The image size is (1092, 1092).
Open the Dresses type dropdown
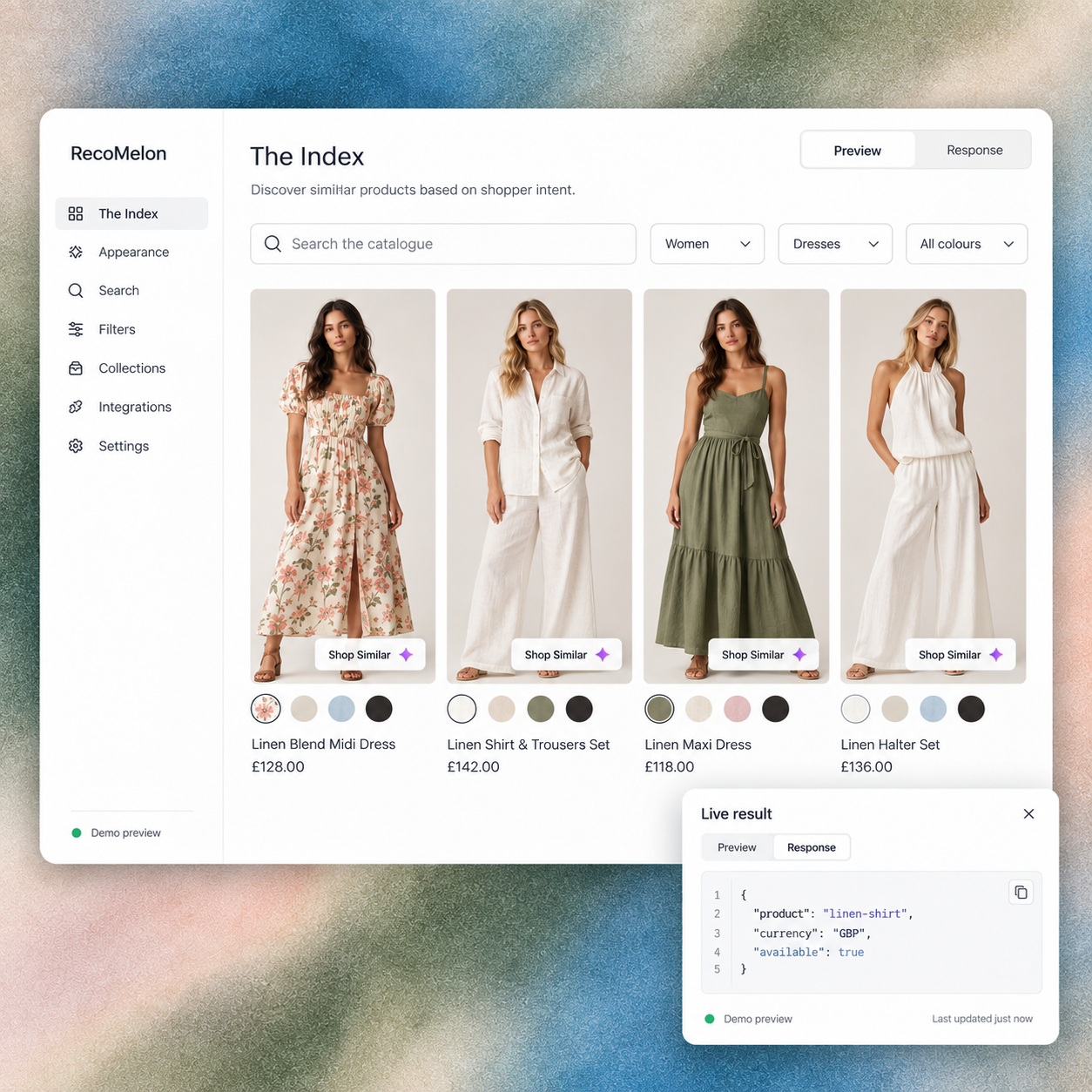click(835, 244)
